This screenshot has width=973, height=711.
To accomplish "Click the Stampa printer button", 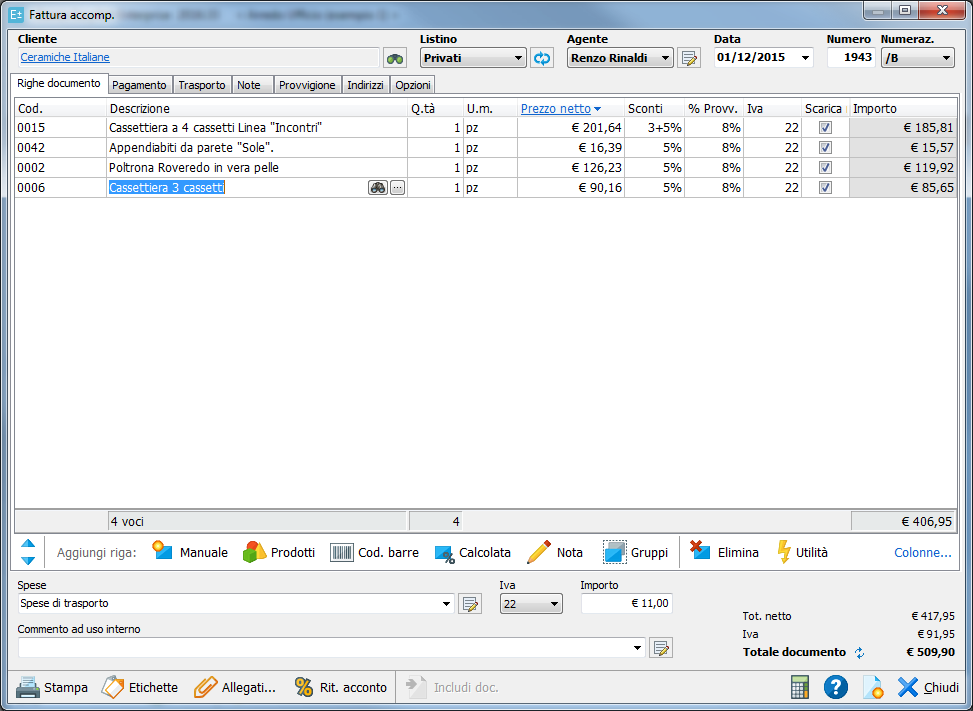I will coord(52,687).
